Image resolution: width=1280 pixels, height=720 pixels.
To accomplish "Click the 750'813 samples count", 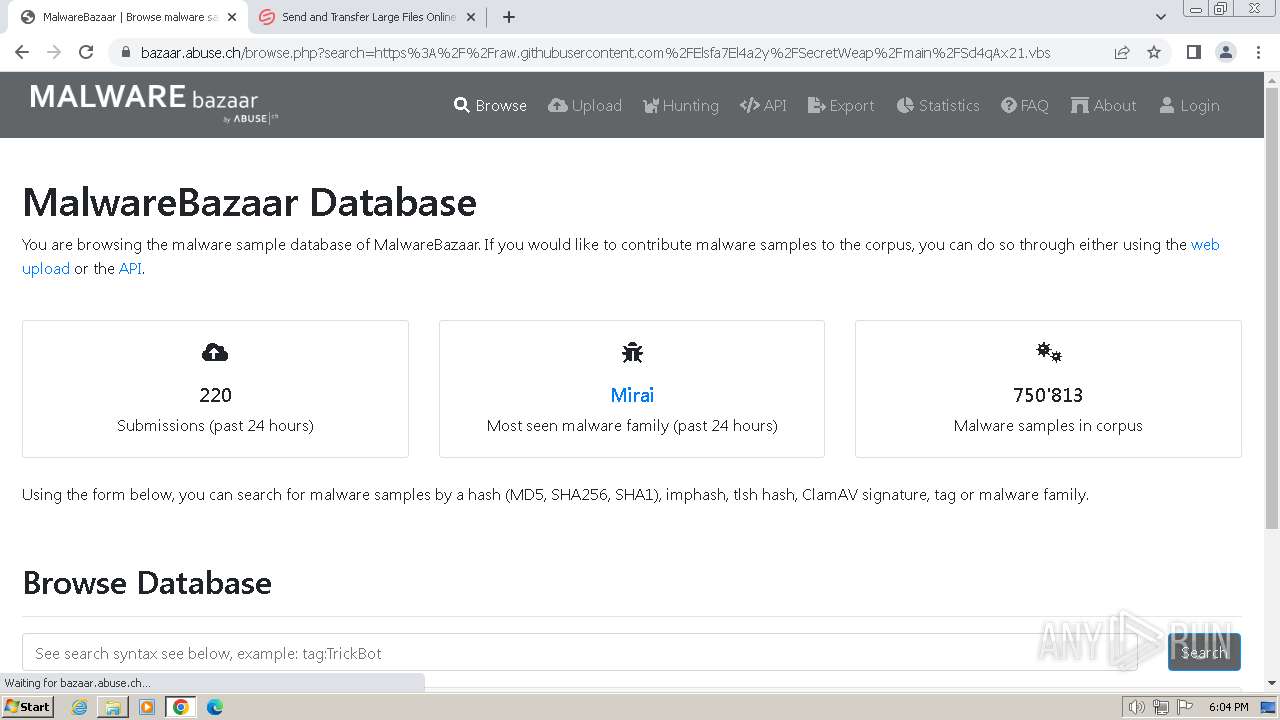I will tap(1048, 395).
